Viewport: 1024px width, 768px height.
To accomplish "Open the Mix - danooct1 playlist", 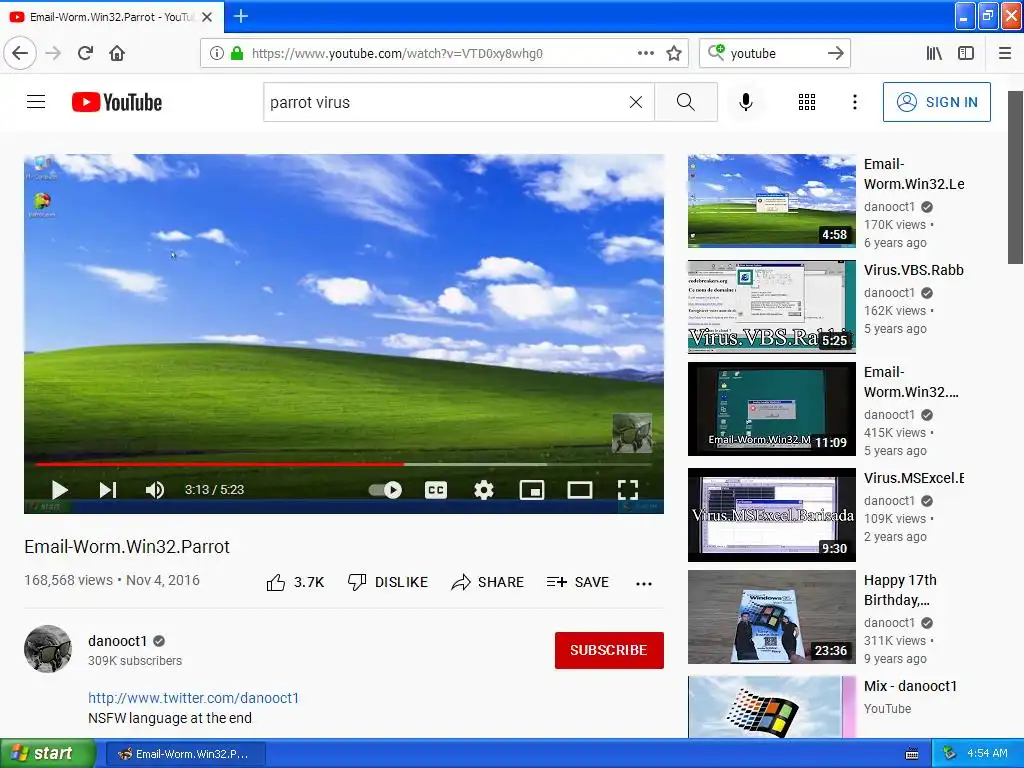I will tap(910, 686).
